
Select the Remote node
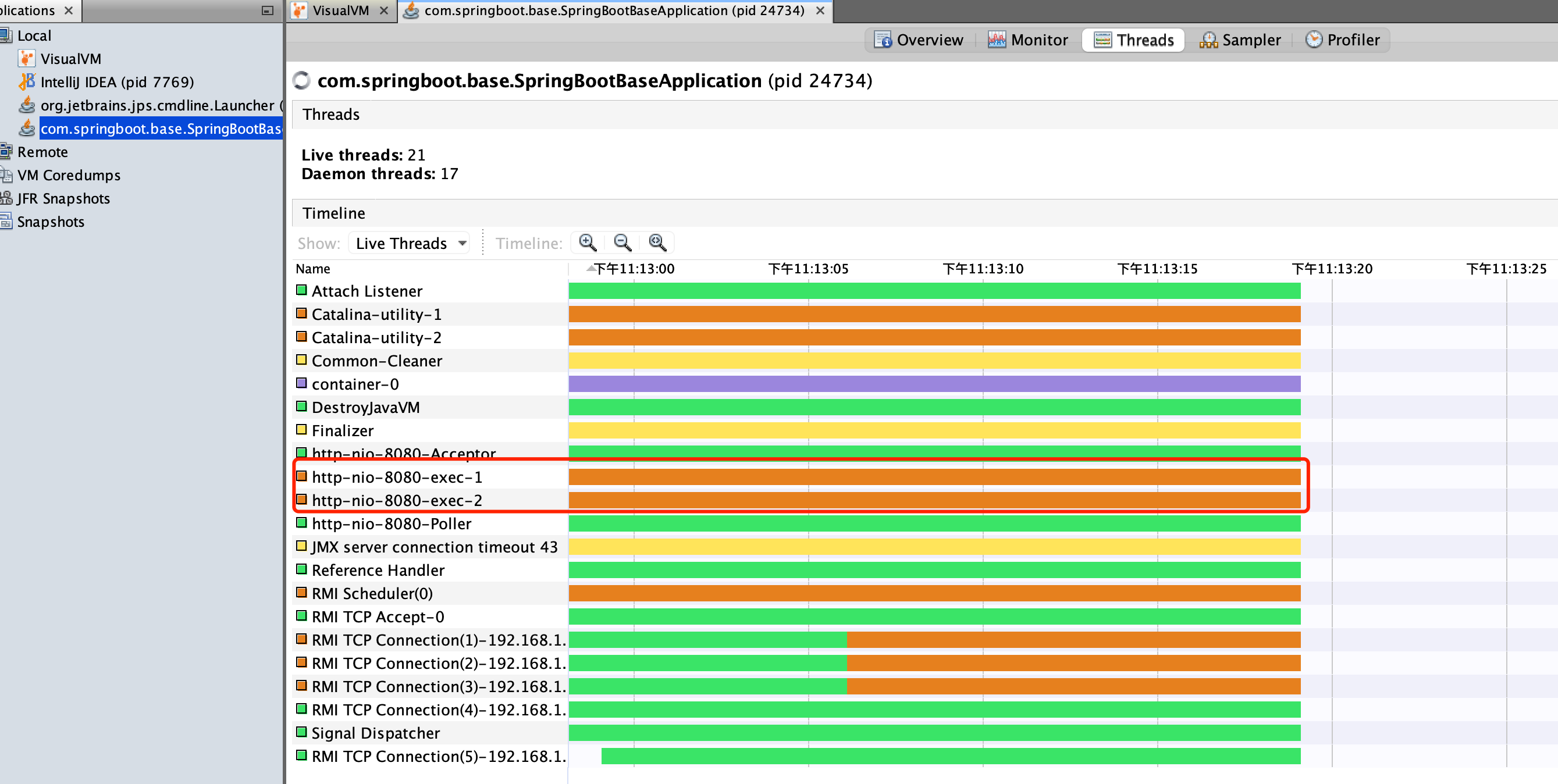click(42, 152)
